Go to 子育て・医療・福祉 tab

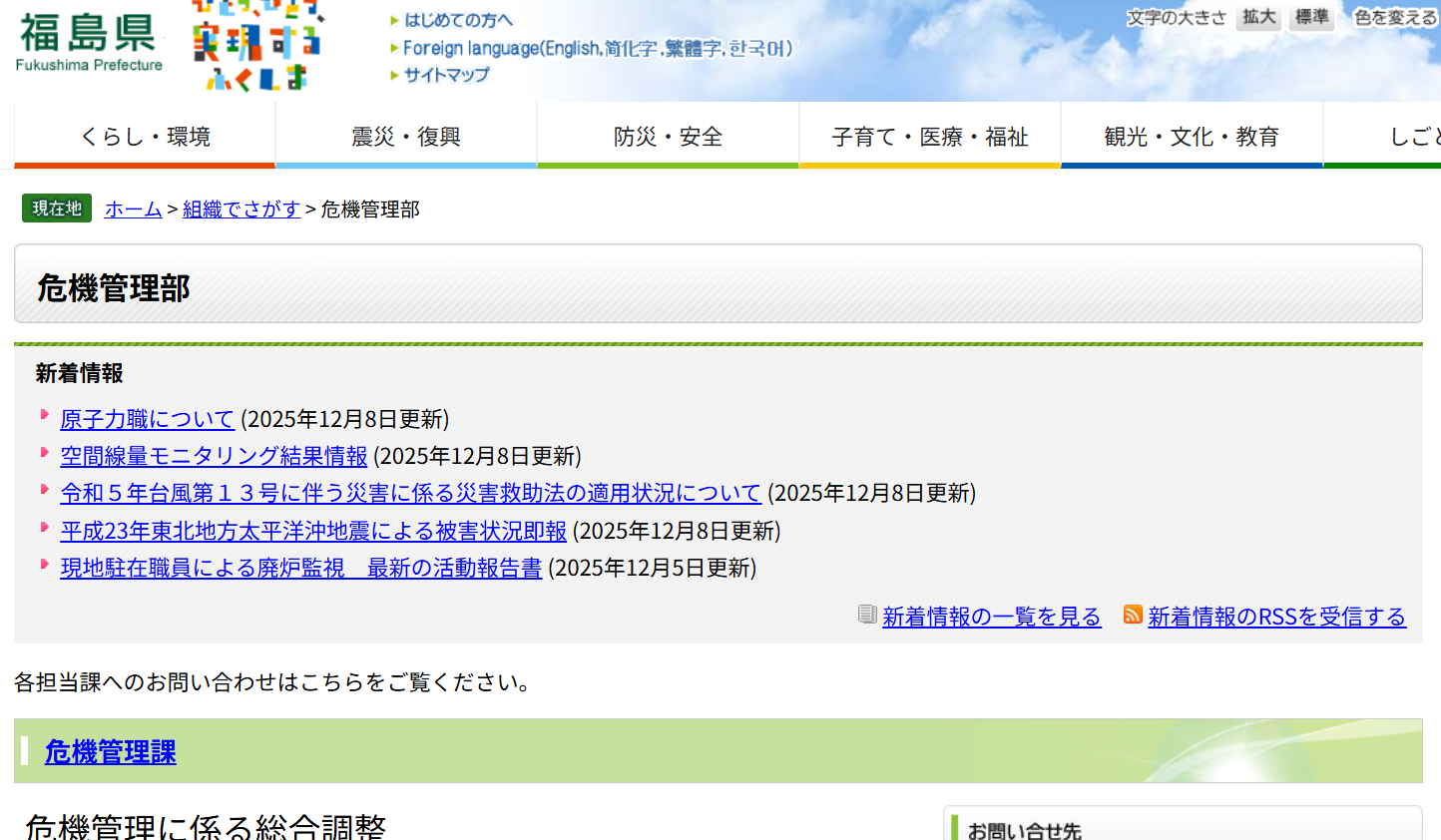pos(929,137)
